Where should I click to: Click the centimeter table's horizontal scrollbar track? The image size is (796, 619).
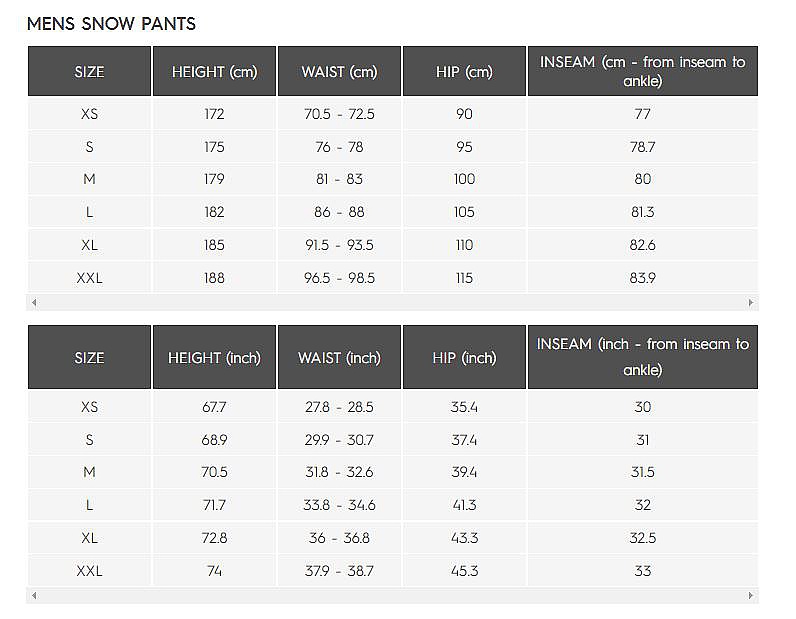[392, 302]
